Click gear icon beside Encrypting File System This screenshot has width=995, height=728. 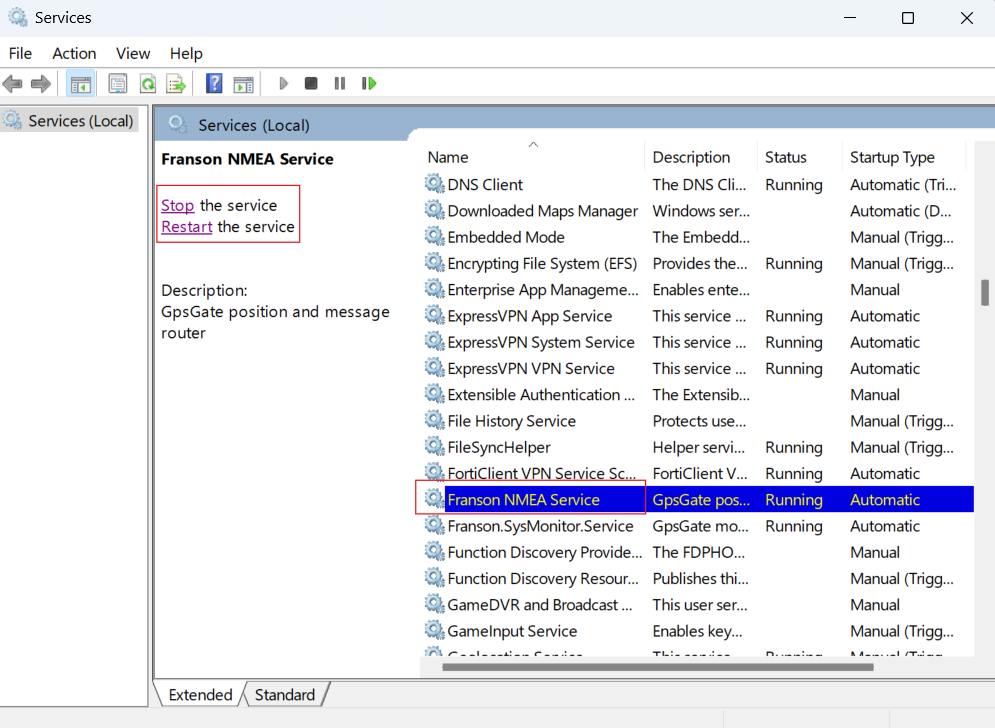click(434, 263)
